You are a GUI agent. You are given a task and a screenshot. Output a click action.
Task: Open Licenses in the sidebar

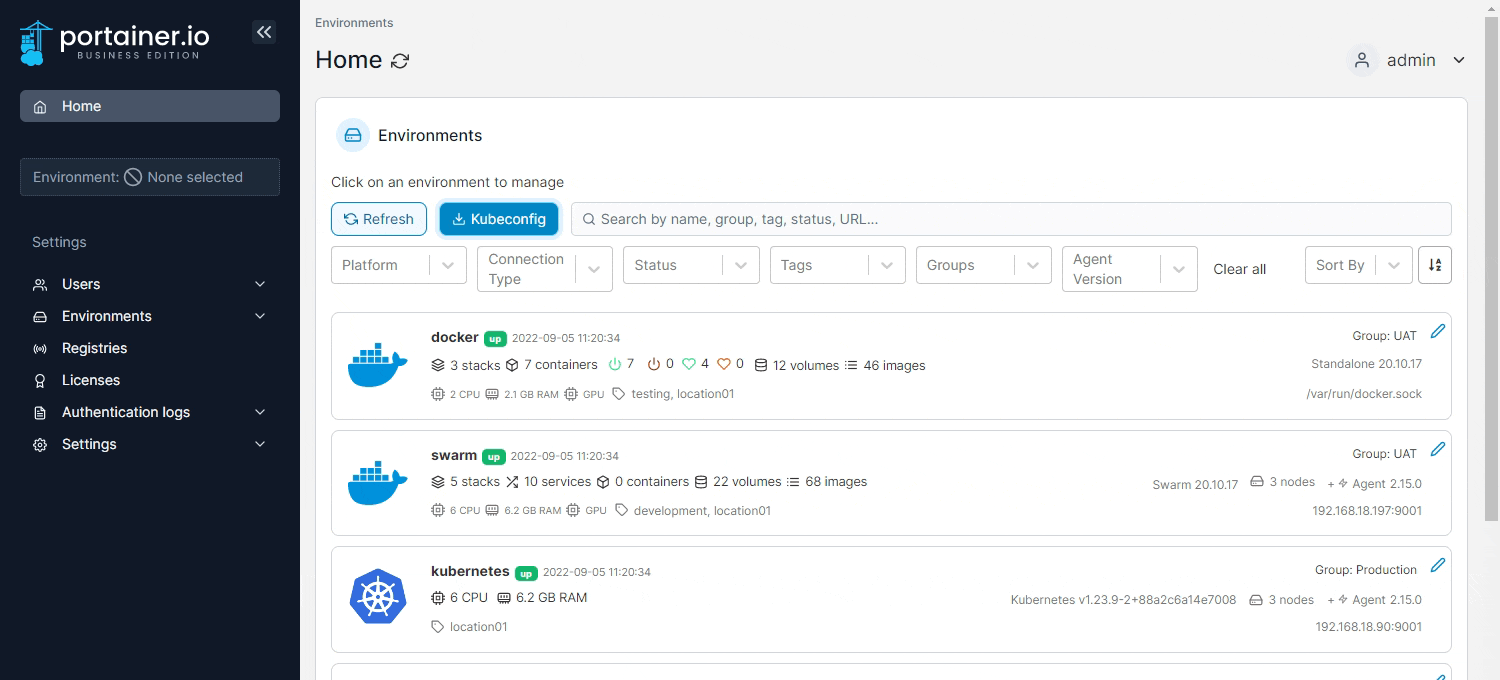tap(90, 380)
